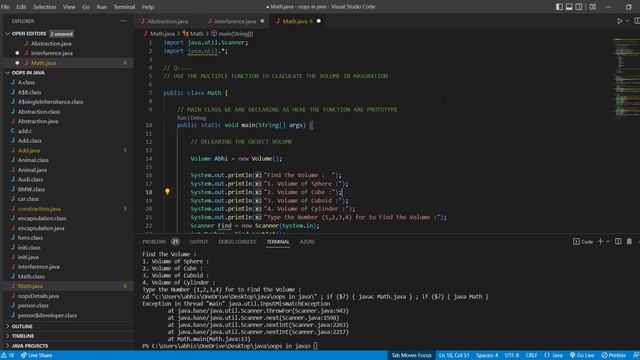The image size is (640, 360).
Task: Open the Terminal menu
Action: point(124,7)
